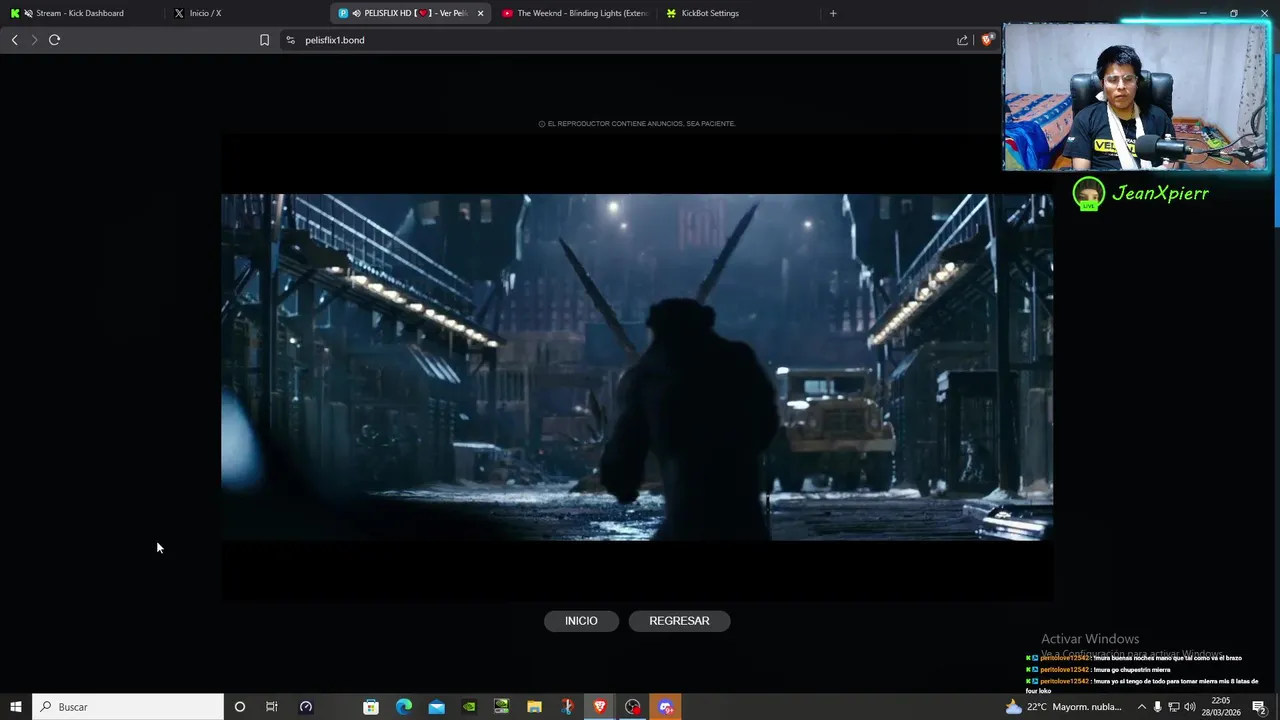Screen dimensions: 1280x720
Task: Click the microphone tray icon
Action: (1158, 707)
